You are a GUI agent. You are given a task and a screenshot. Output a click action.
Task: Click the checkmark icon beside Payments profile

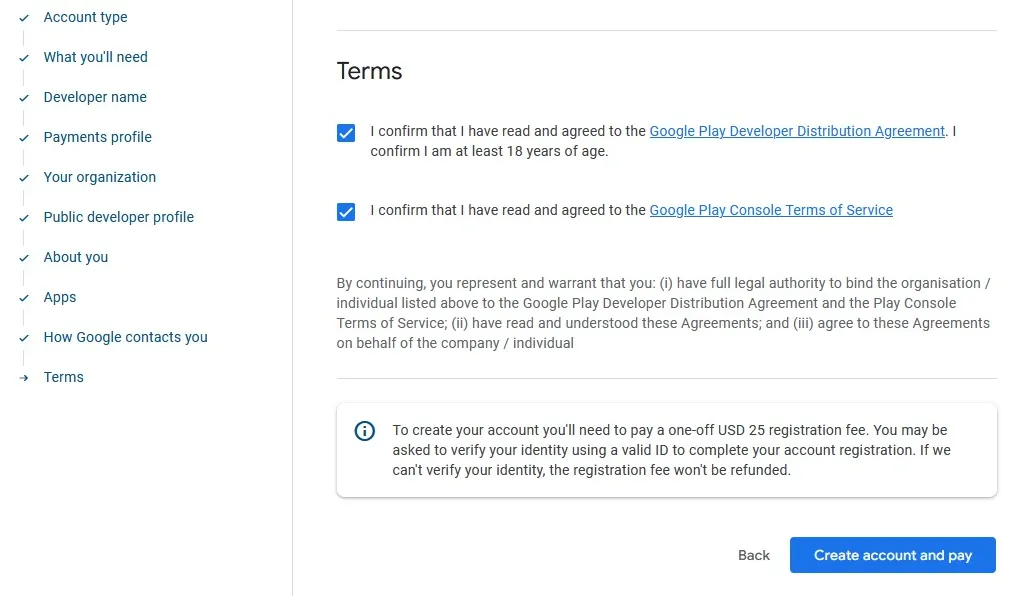(x=22, y=137)
